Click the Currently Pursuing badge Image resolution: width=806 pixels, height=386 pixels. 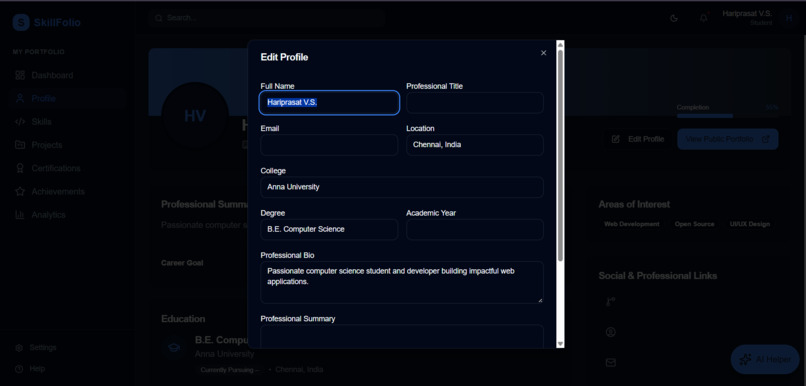click(229, 370)
